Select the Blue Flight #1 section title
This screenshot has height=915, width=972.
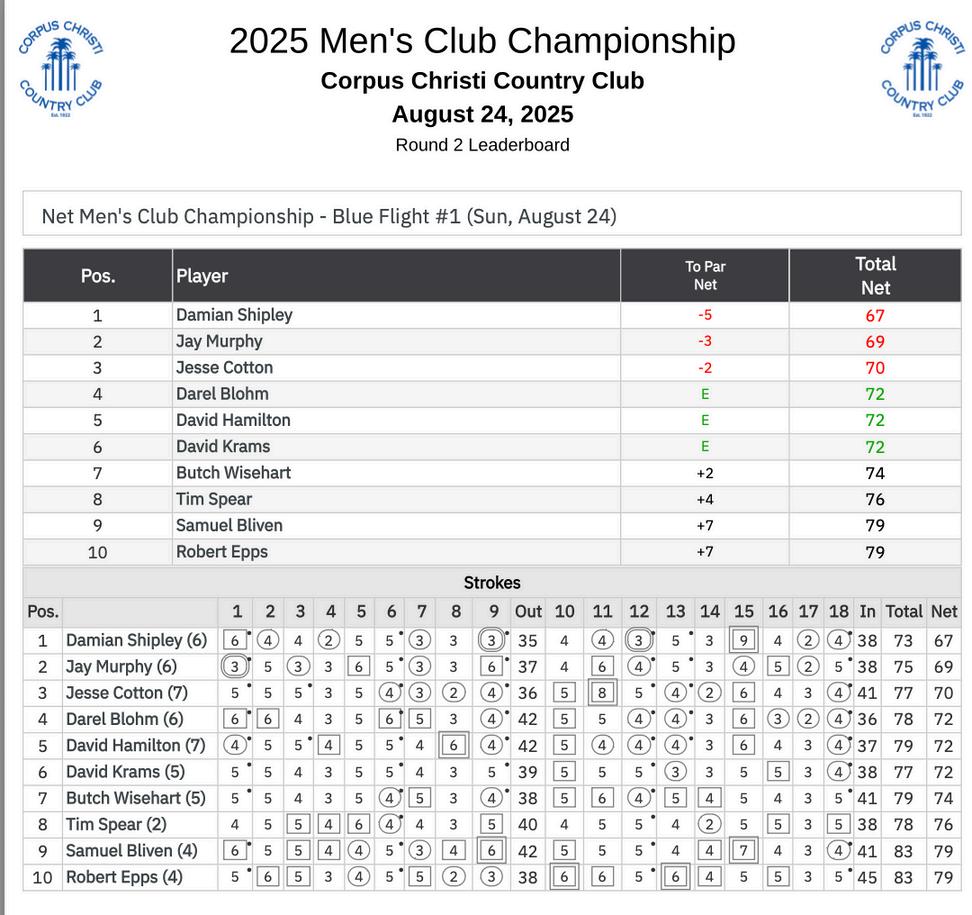329,216
